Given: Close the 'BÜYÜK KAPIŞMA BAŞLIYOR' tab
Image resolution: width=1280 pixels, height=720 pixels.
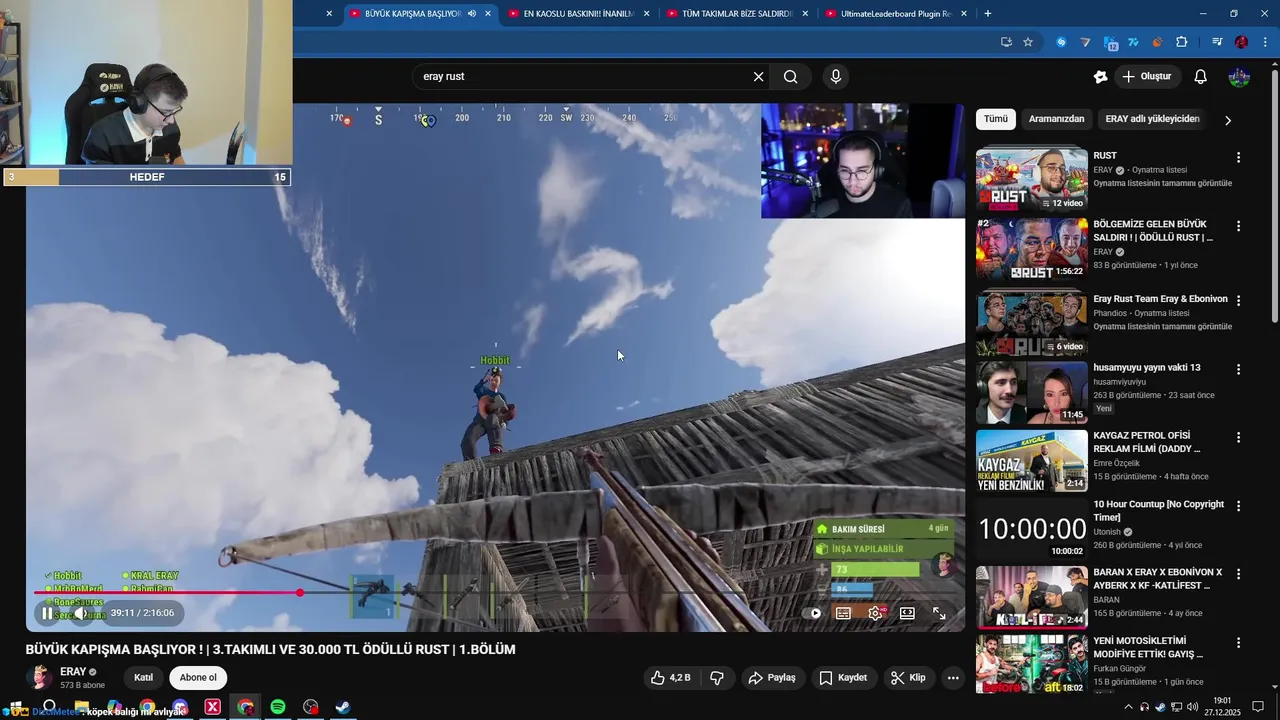Looking at the screenshot, I should pos(488,14).
